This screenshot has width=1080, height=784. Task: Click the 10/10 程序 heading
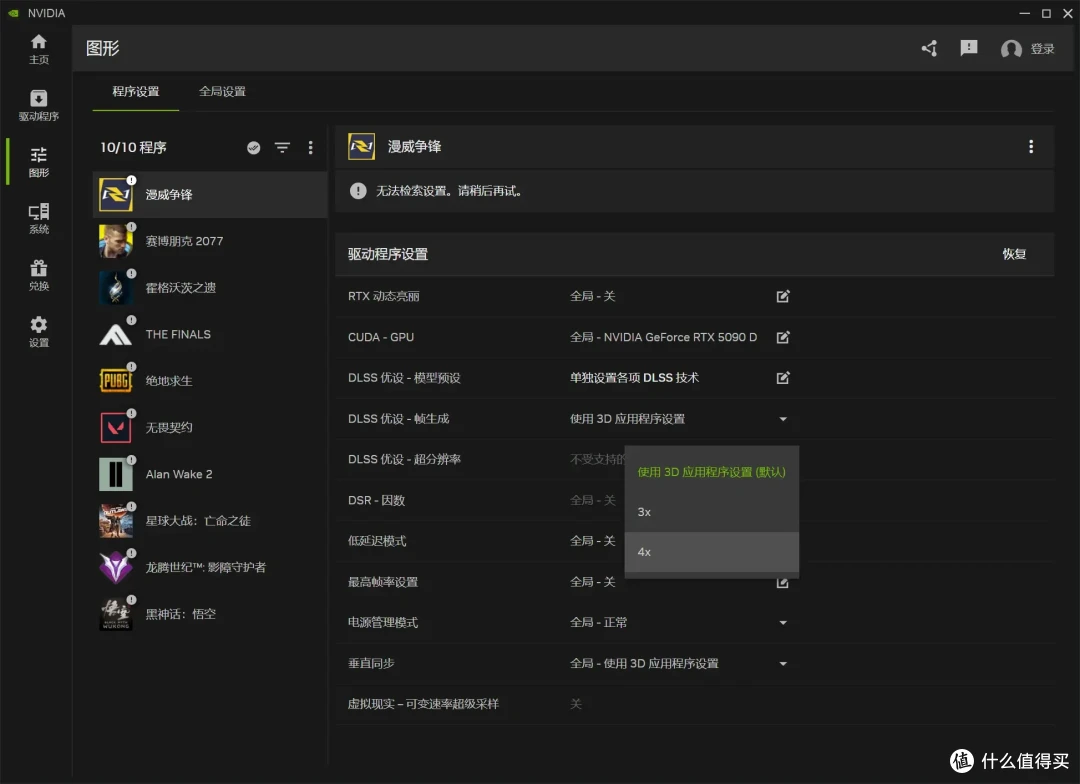click(x=133, y=147)
